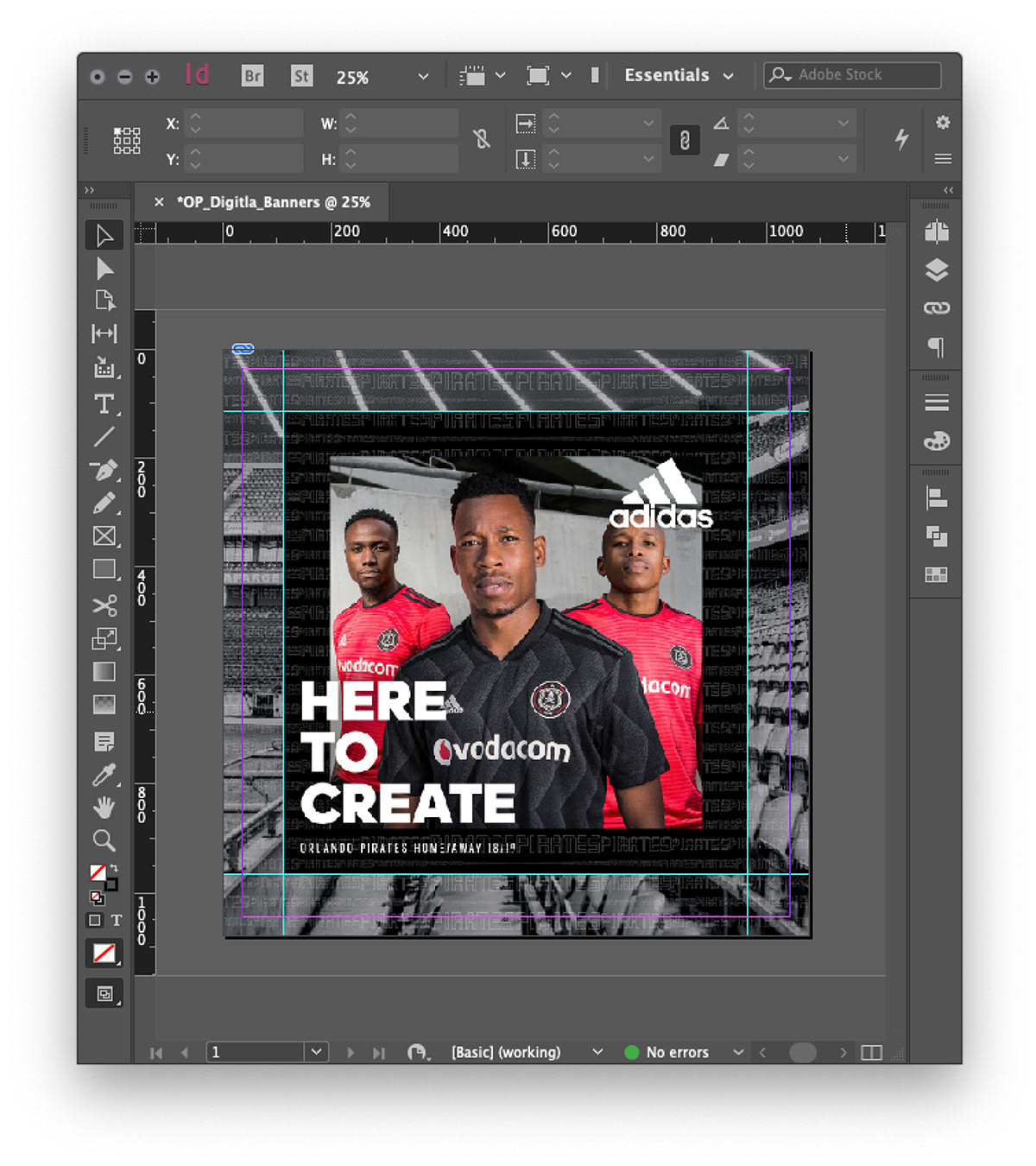Image resolution: width=1036 pixels, height=1166 pixels.
Task: Collapse the right panel dock arrows
Action: 949,190
